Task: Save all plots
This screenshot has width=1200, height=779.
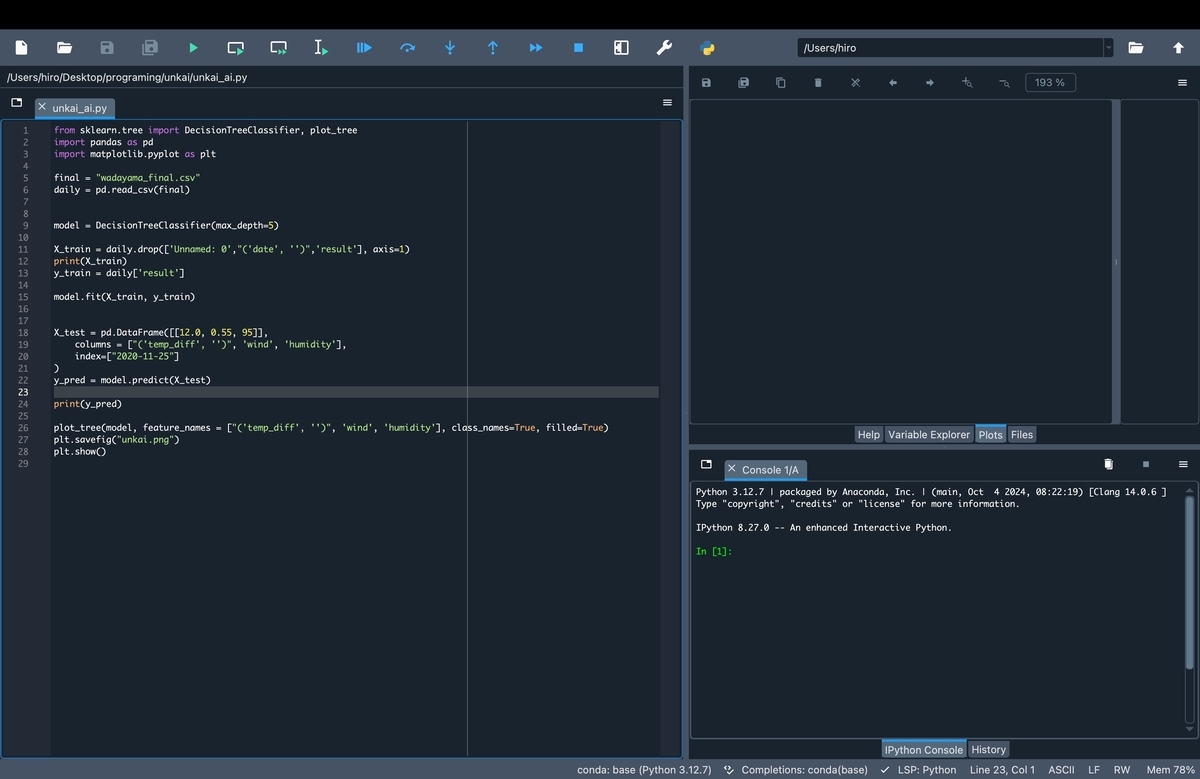Action: point(743,83)
